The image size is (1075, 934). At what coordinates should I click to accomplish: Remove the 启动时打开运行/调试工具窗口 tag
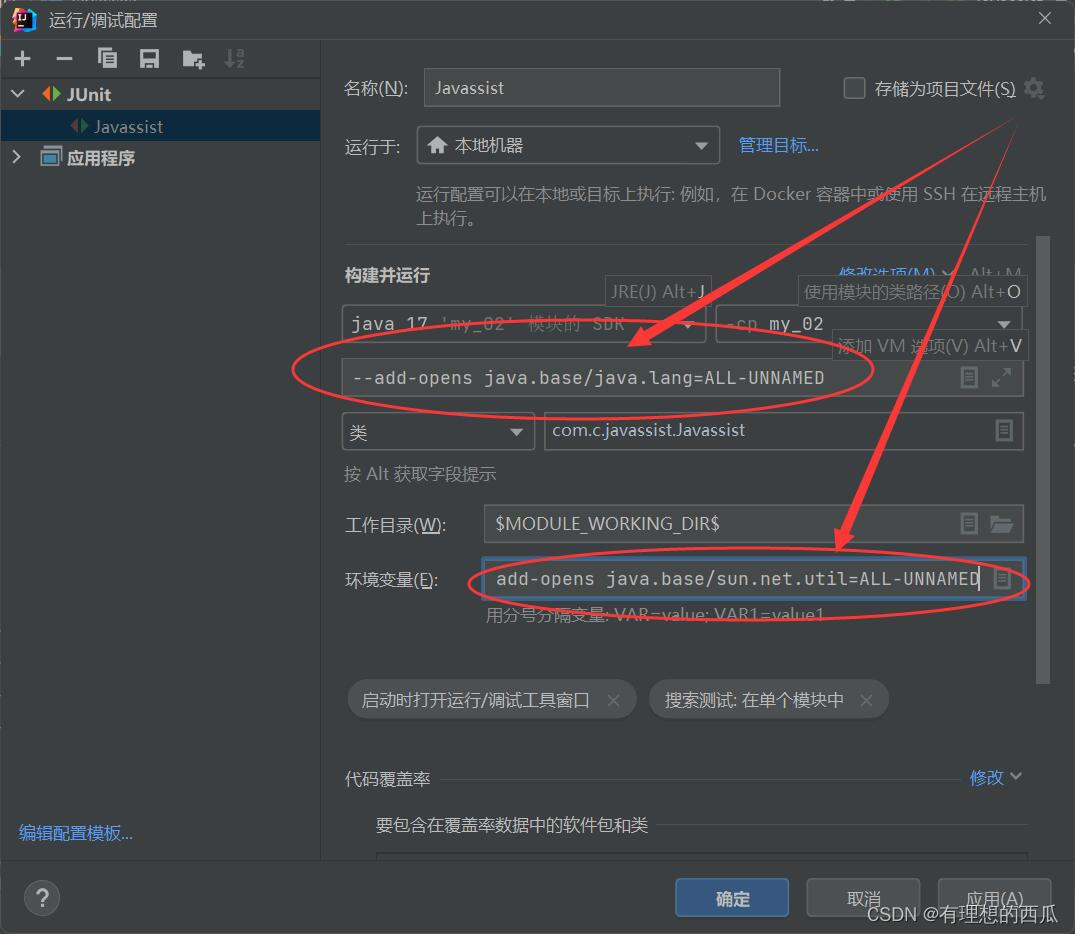click(x=614, y=699)
